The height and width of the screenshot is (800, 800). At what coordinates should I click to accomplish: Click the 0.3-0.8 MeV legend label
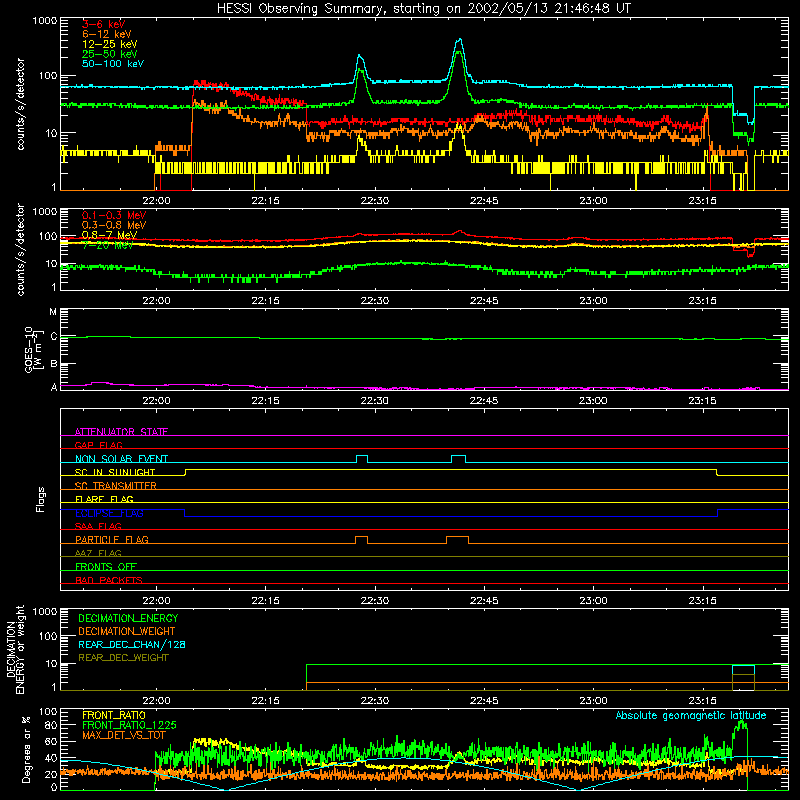[114, 225]
